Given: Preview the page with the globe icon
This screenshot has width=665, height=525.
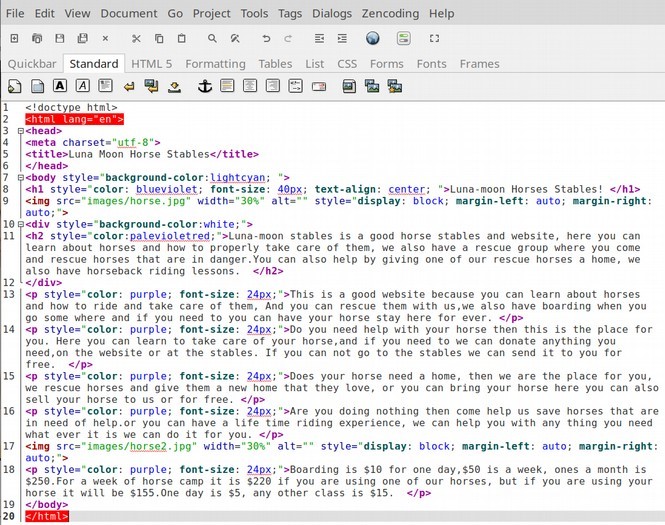Looking at the screenshot, I should [372, 39].
